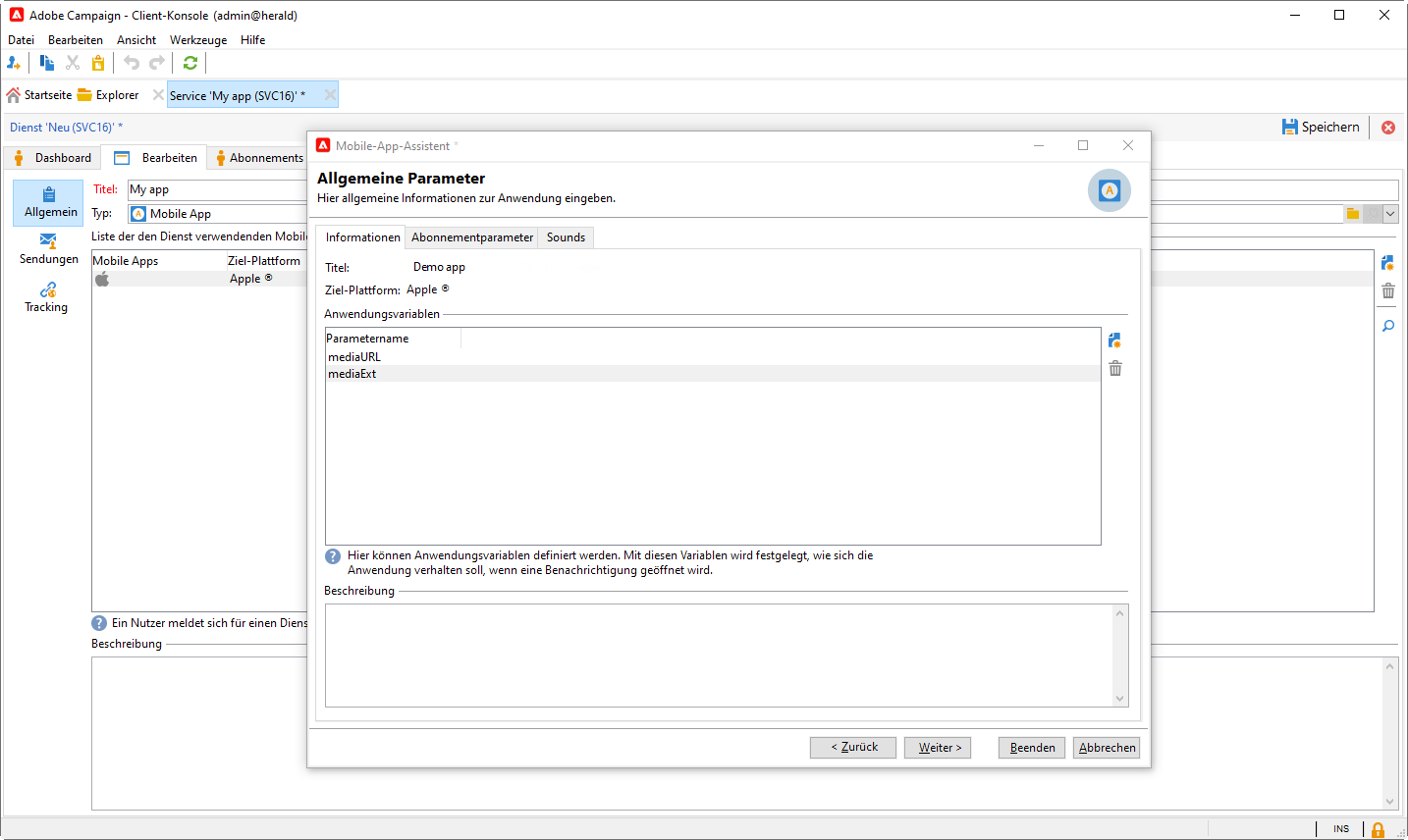Click the greyed-out magnifier button in the Typ field

(x=1373, y=214)
